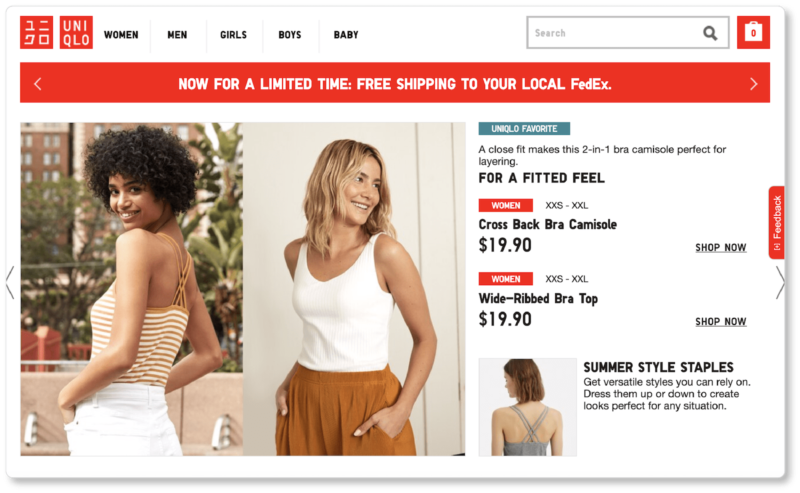The image size is (800, 493).
Task: Go to previous promo banner message
Action: pyautogui.click(x=38, y=84)
